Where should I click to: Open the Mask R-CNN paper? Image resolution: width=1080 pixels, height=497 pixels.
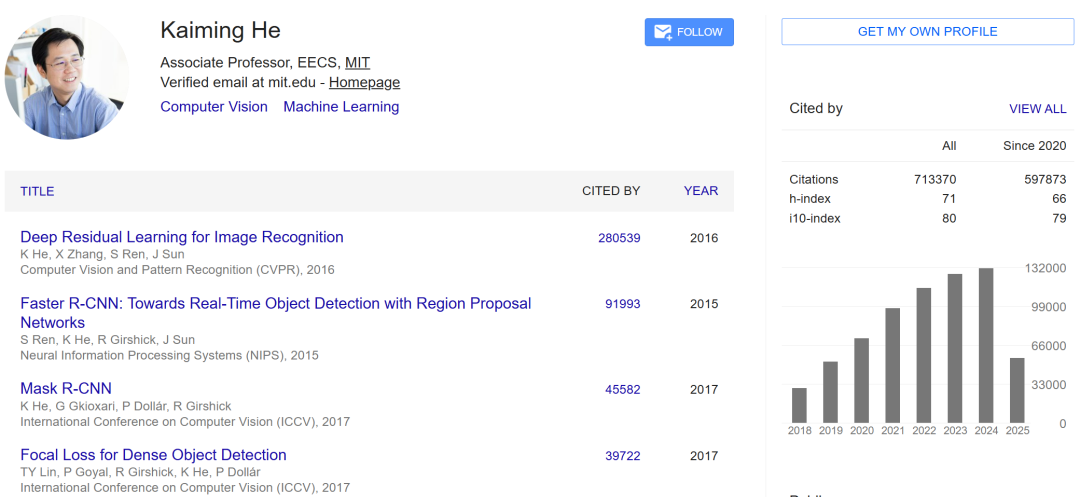tap(65, 388)
